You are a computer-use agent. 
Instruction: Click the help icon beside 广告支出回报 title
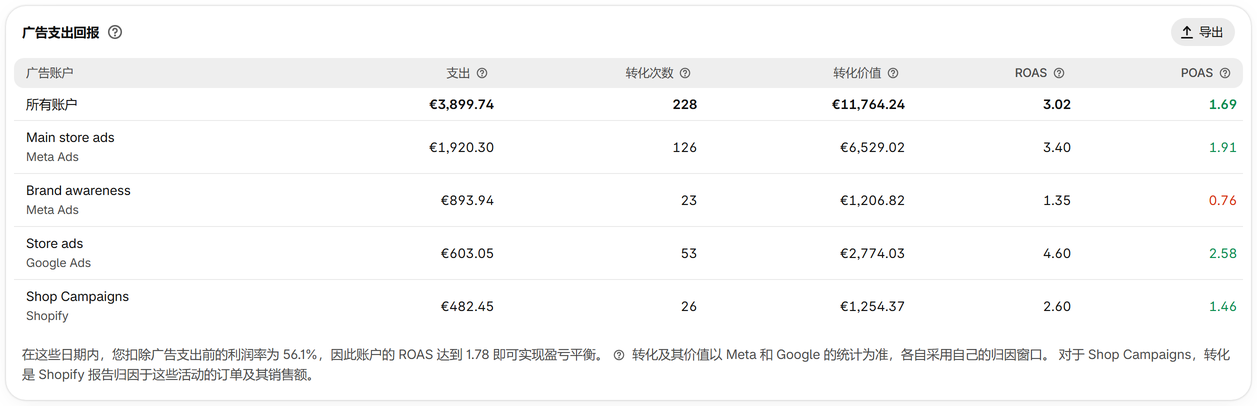point(115,32)
